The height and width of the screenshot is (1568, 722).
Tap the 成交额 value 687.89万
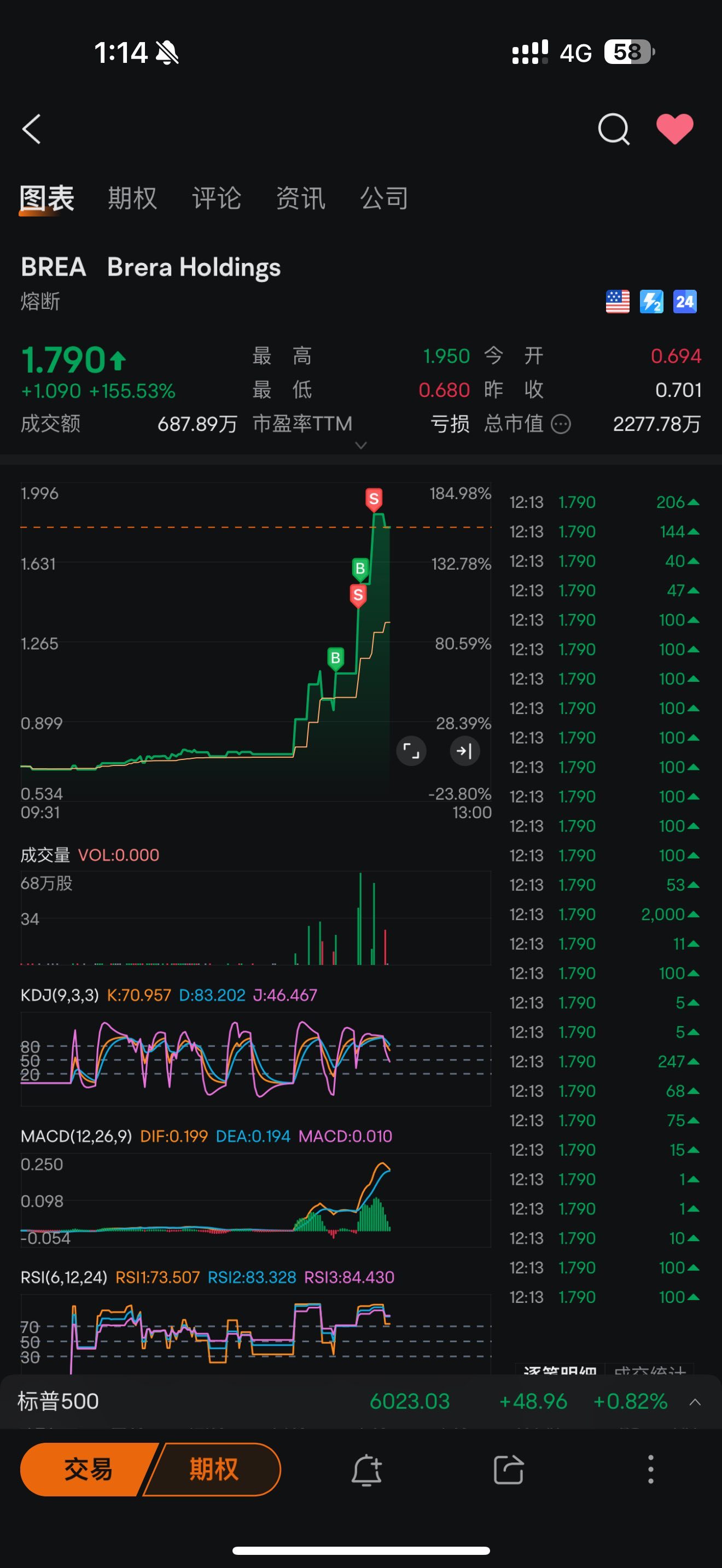[x=197, y=424]
